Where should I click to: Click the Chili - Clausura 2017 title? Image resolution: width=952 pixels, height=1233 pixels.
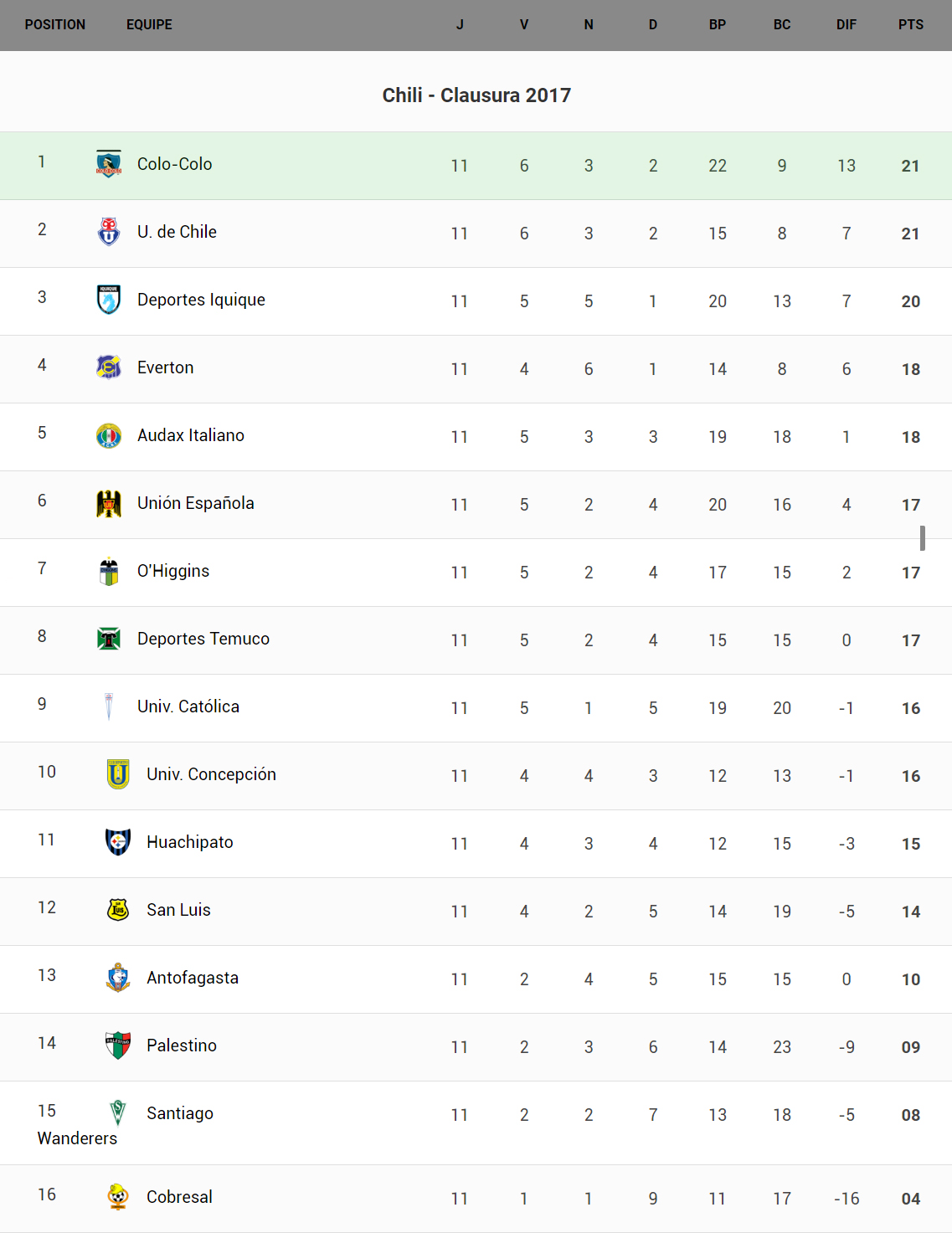point(476,95)
